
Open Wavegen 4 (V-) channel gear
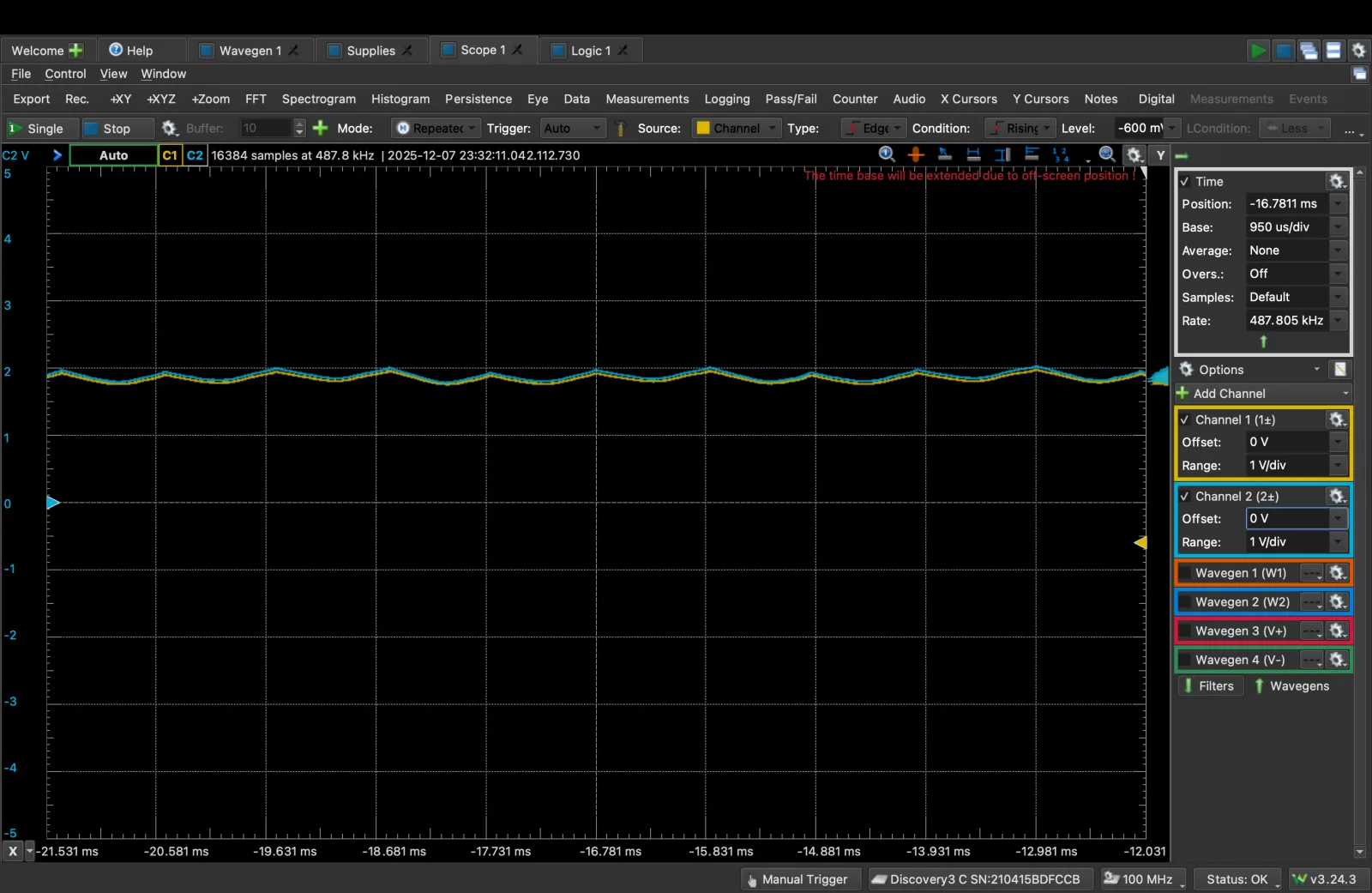(1337, 660)
